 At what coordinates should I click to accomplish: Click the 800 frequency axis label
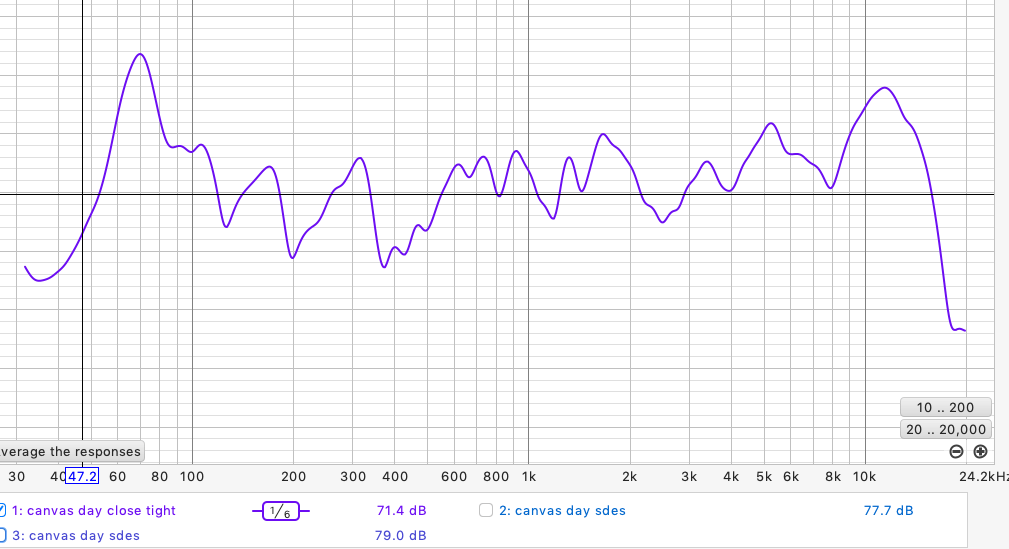[x=496, y=476]
